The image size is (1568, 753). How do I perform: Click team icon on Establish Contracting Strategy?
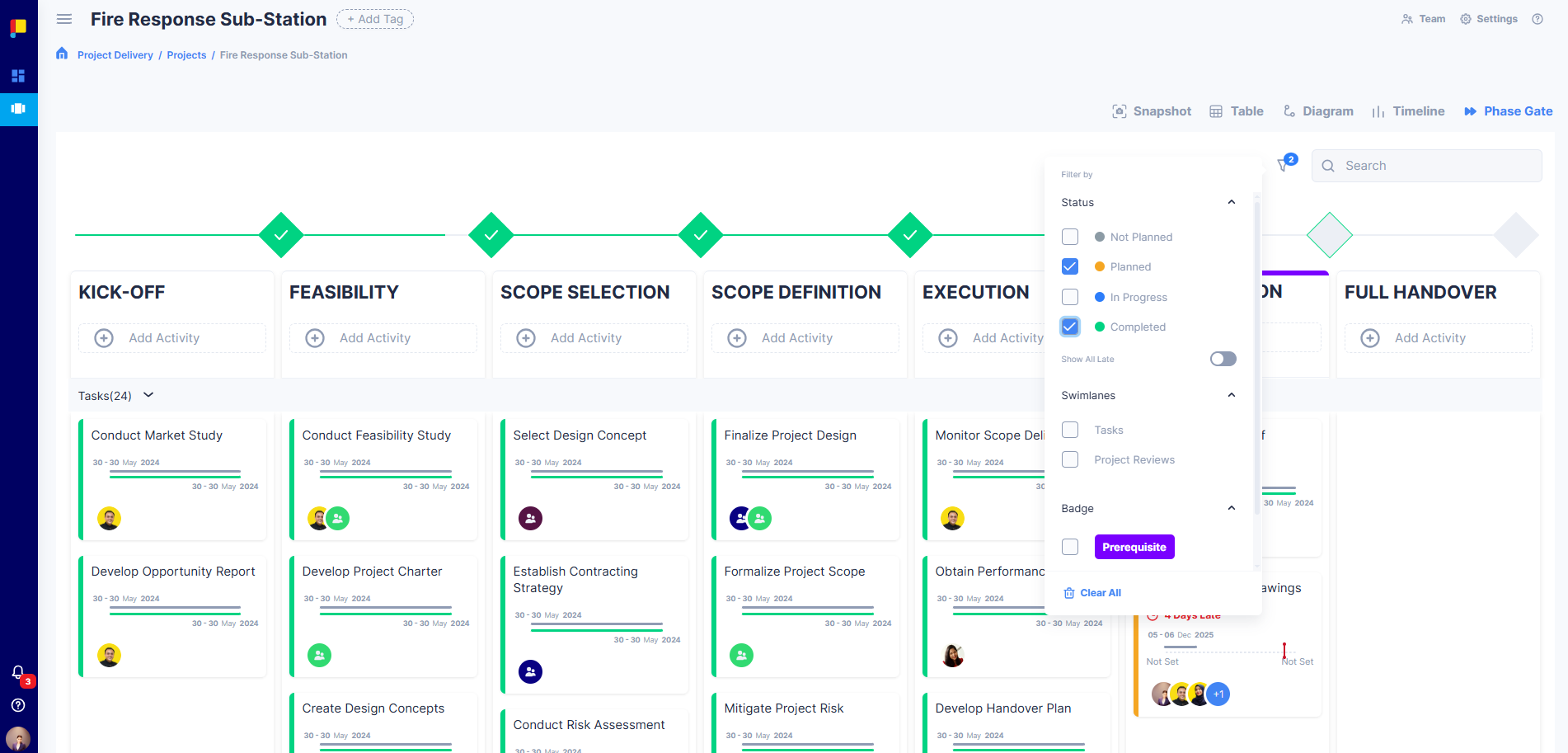pos(531,671)
